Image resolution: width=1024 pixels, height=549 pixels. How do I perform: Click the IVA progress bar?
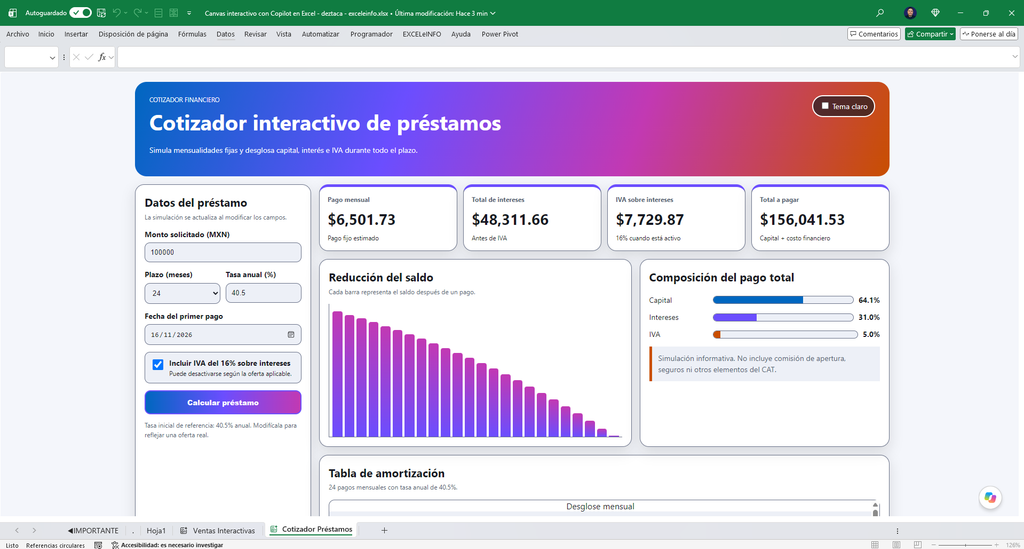(785, 334)
